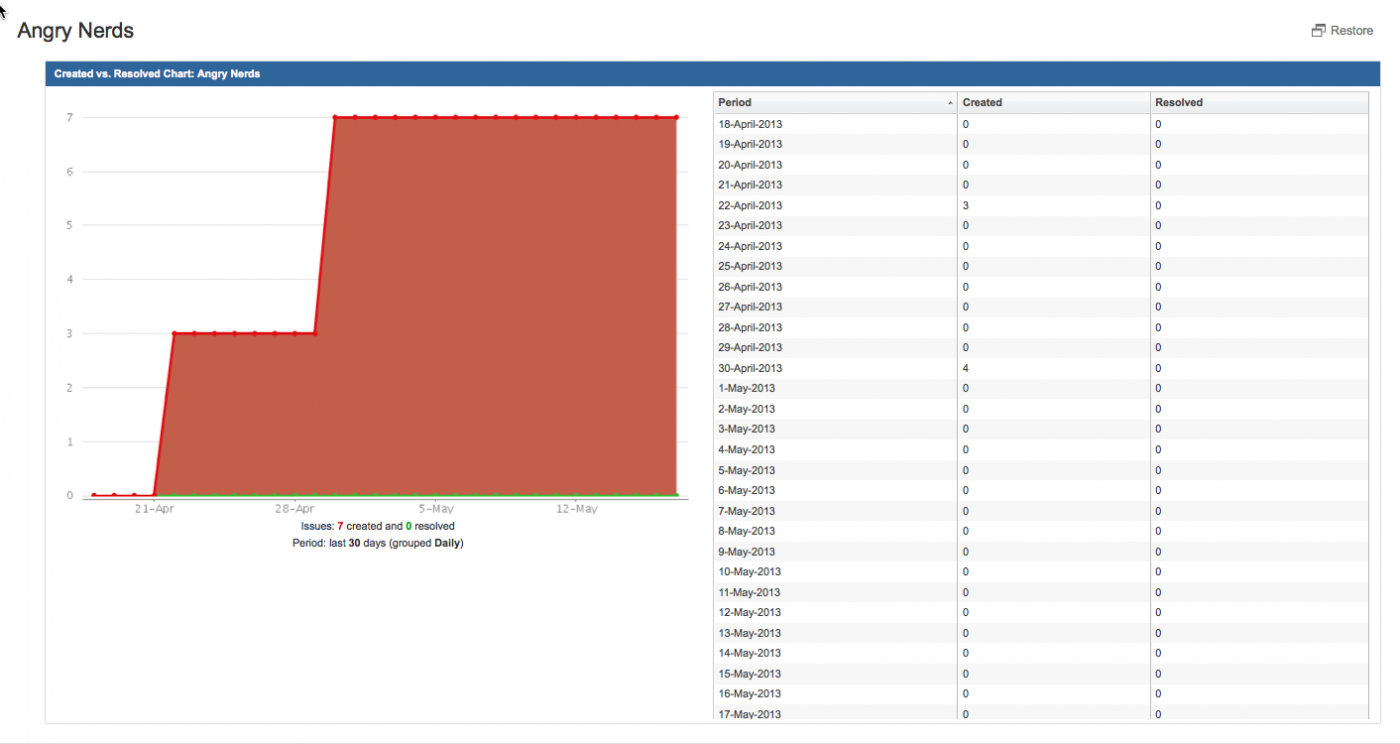This screenshot has height=744, width=1400.
Task: Click created count for 25-April-2013
Action: [x=965, y=267]
